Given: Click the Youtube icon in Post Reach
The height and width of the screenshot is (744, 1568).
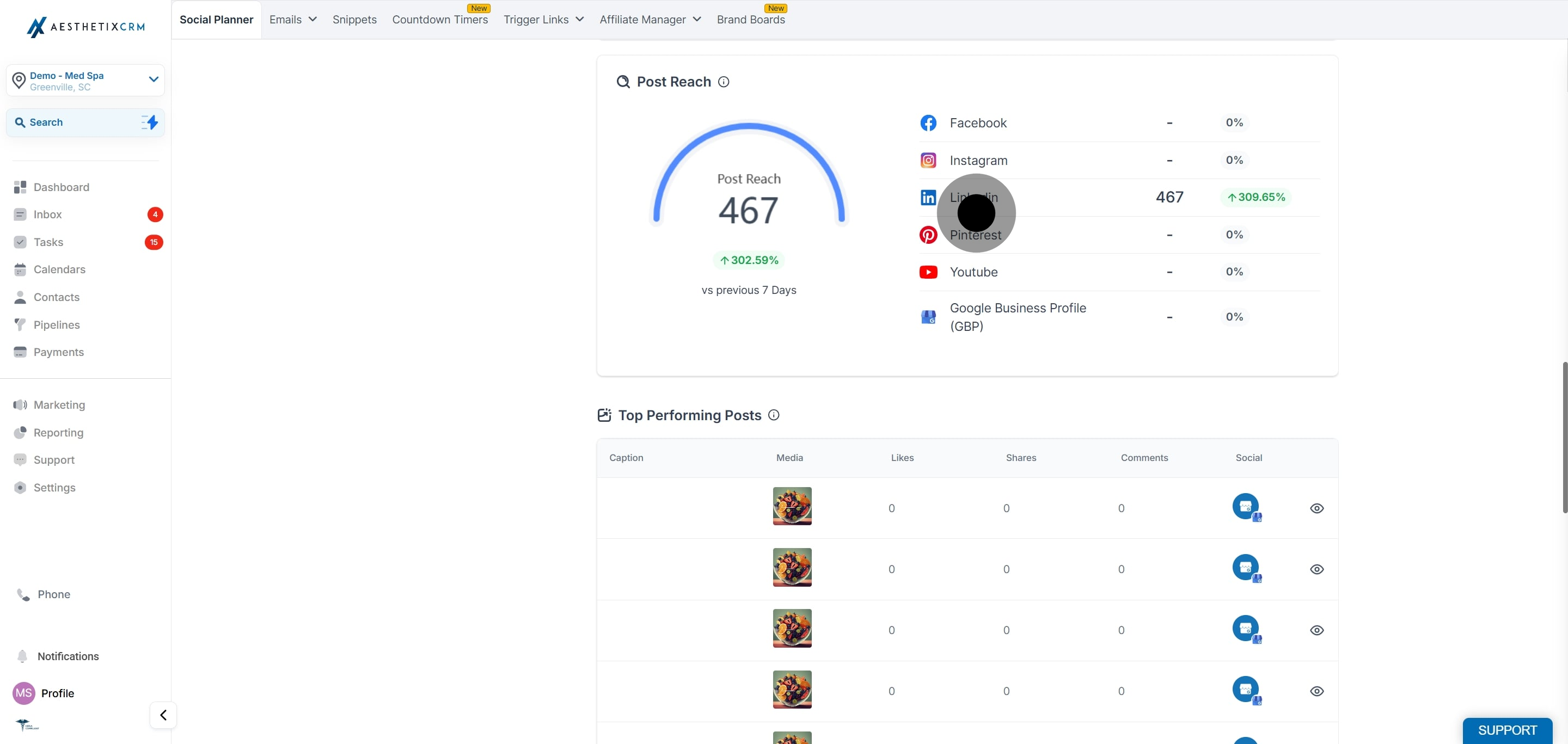Looking at the screenshot, I should click(928, 272).
